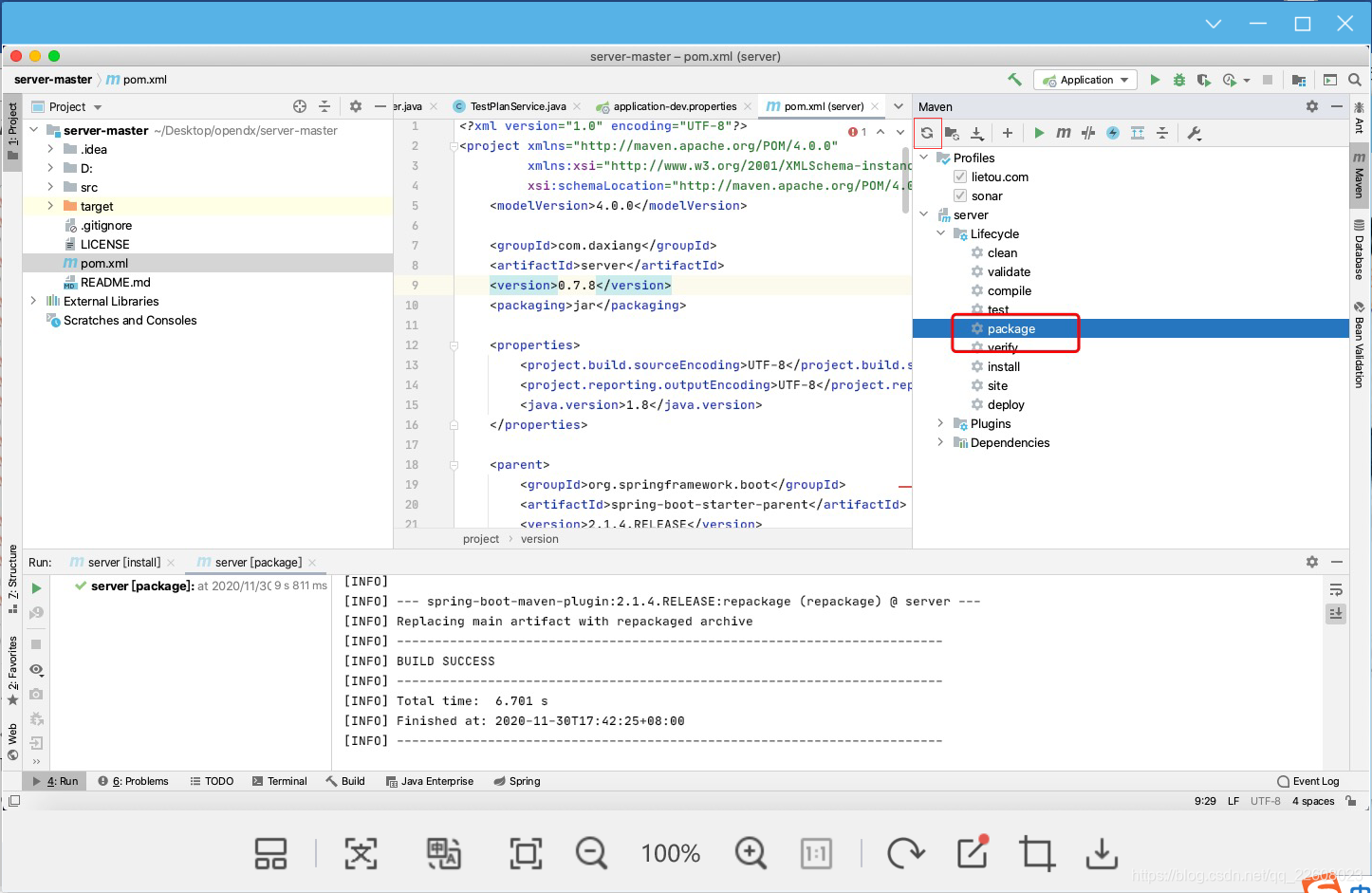Screen dimensions: 1372x893
Task: Run the Maven build with the green play icon
Action: (1039, 133)
